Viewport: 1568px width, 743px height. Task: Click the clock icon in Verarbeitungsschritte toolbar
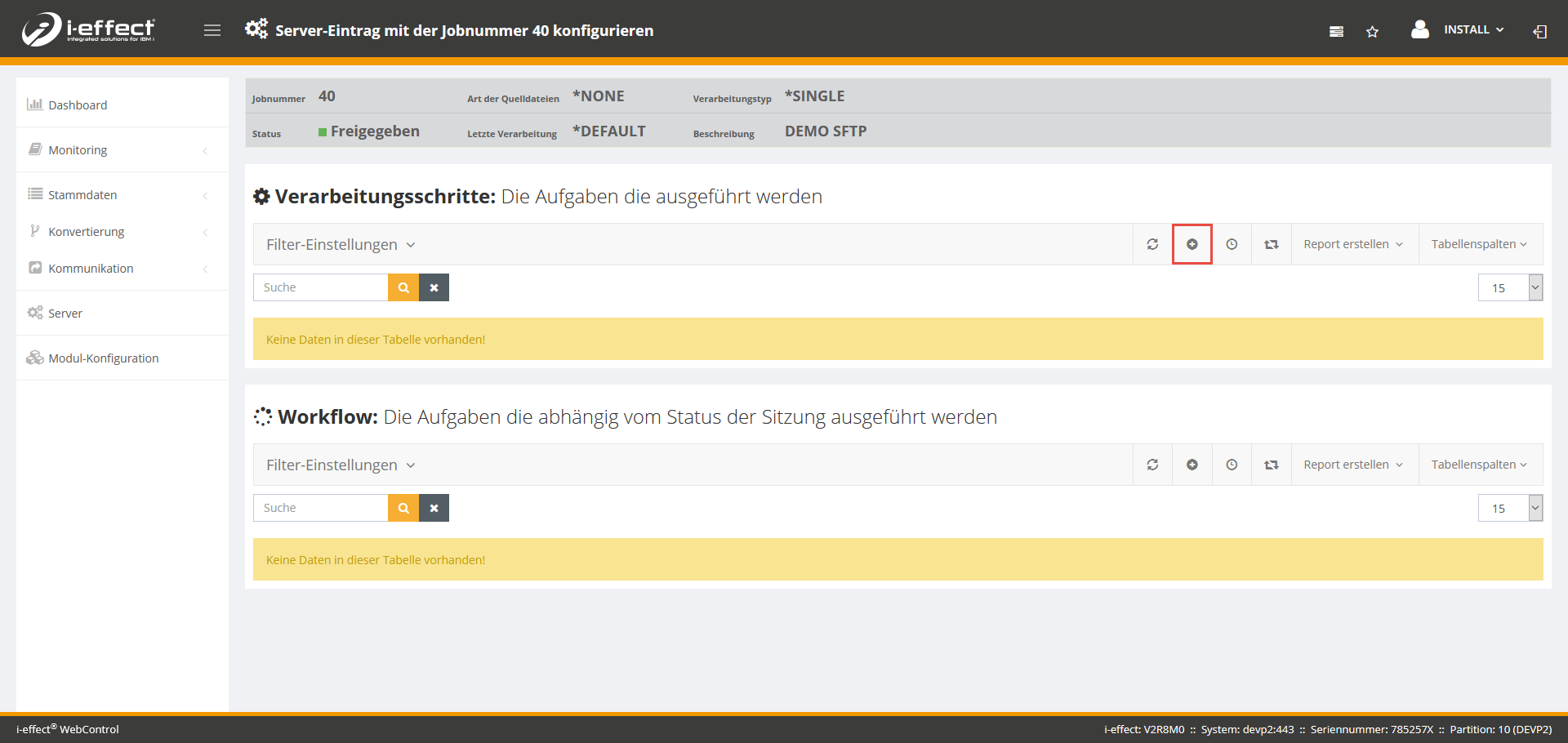(x=1232, y=244)
